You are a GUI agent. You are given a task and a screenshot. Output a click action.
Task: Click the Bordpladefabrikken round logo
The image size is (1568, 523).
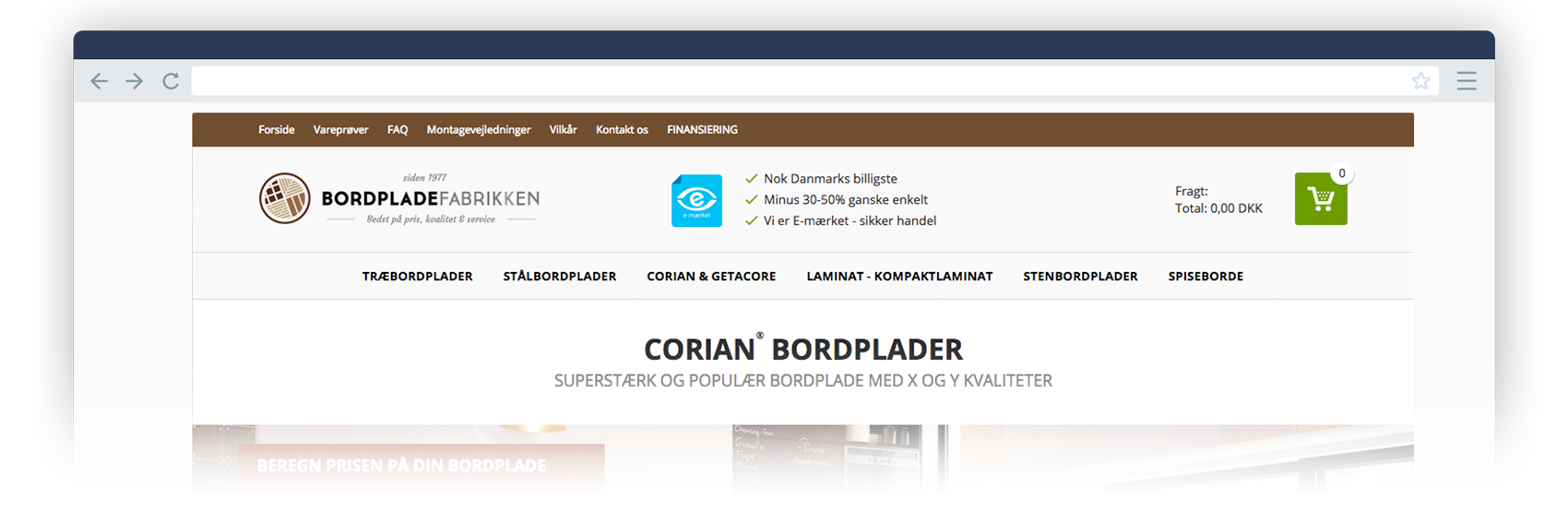[x=285, y=198]
